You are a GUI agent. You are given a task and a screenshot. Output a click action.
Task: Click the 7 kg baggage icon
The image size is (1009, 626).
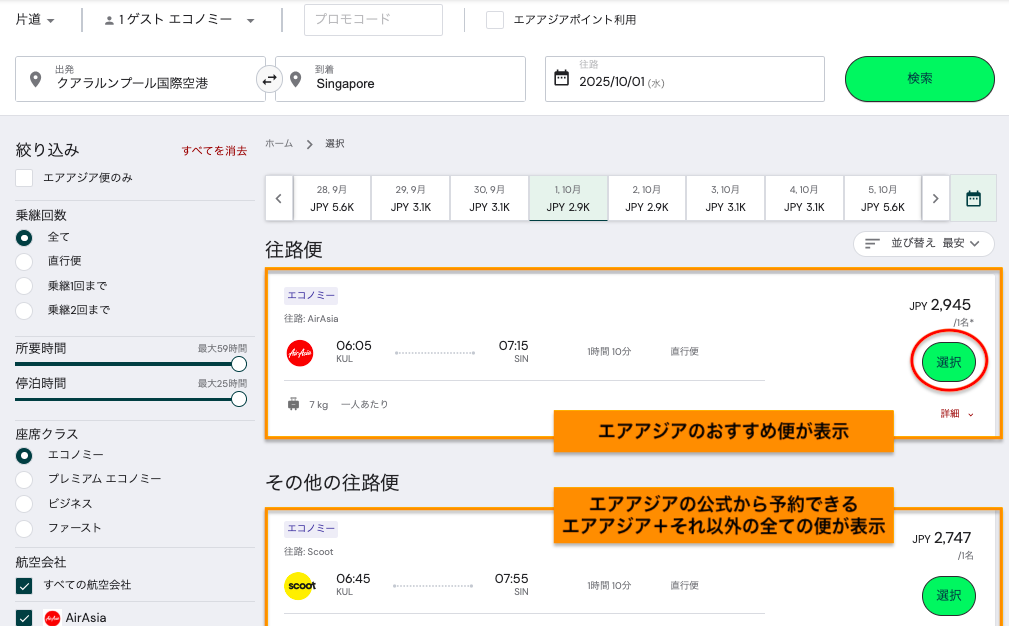tap(293, 404)
